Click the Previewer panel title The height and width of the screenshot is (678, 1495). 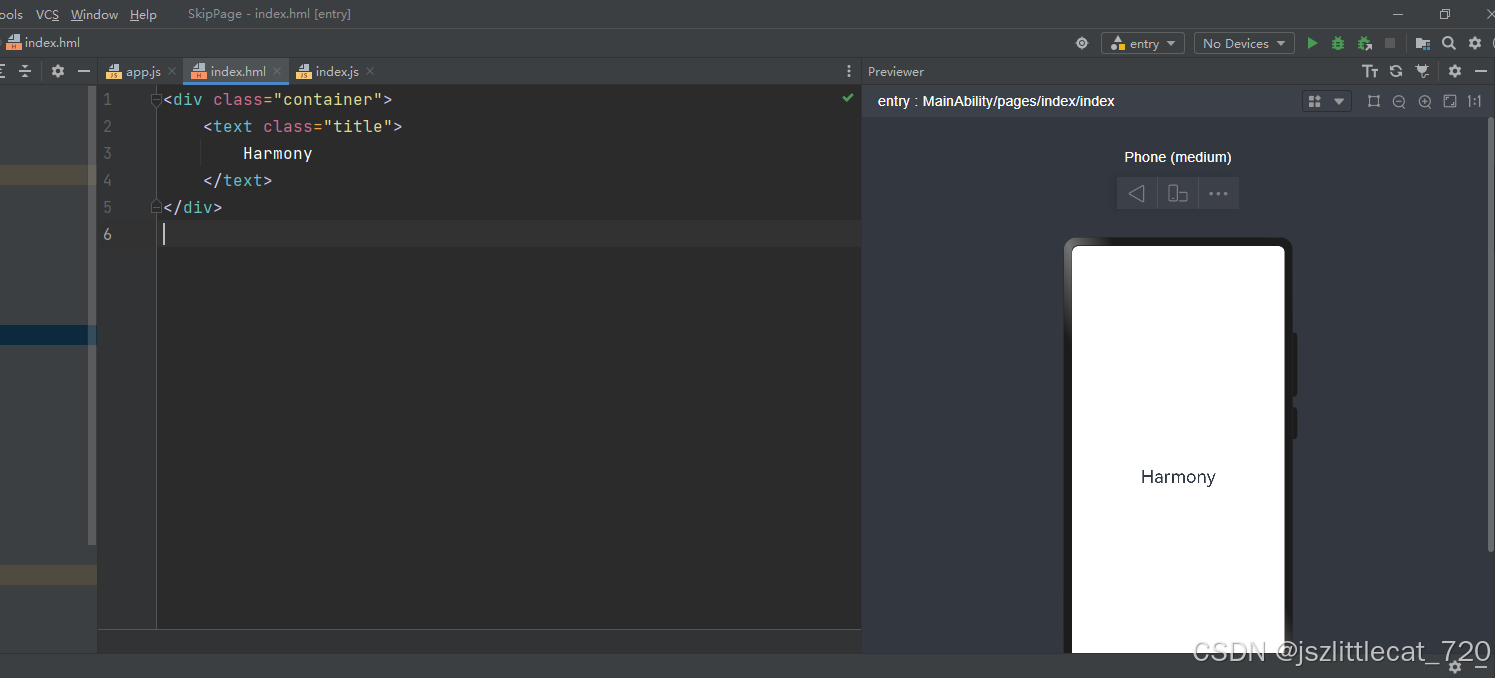coord(896,71)
